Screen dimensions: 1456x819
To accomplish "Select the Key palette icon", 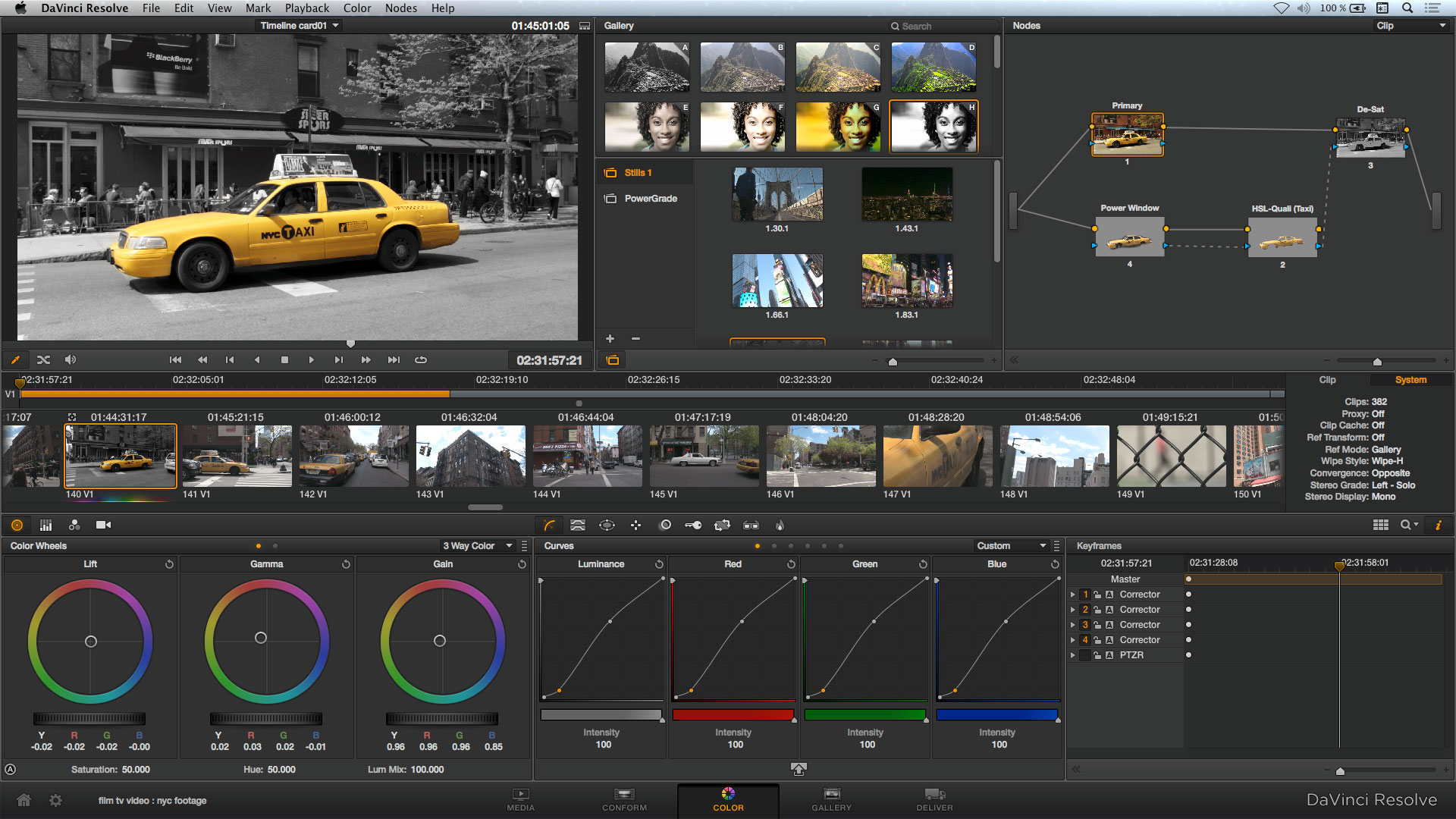I will point(693,525).
